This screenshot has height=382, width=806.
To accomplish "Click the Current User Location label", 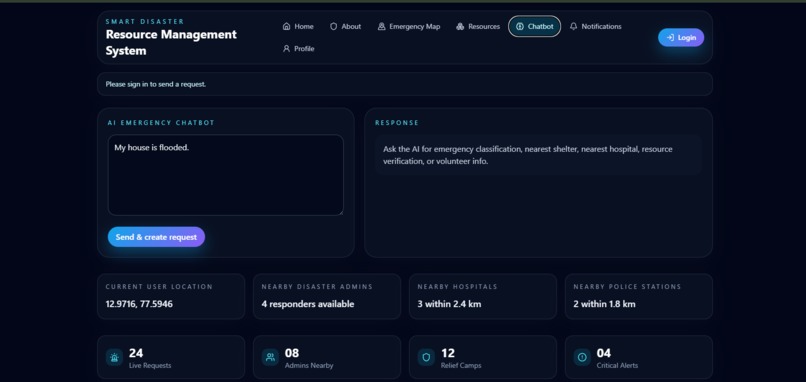I will [159, 287].
